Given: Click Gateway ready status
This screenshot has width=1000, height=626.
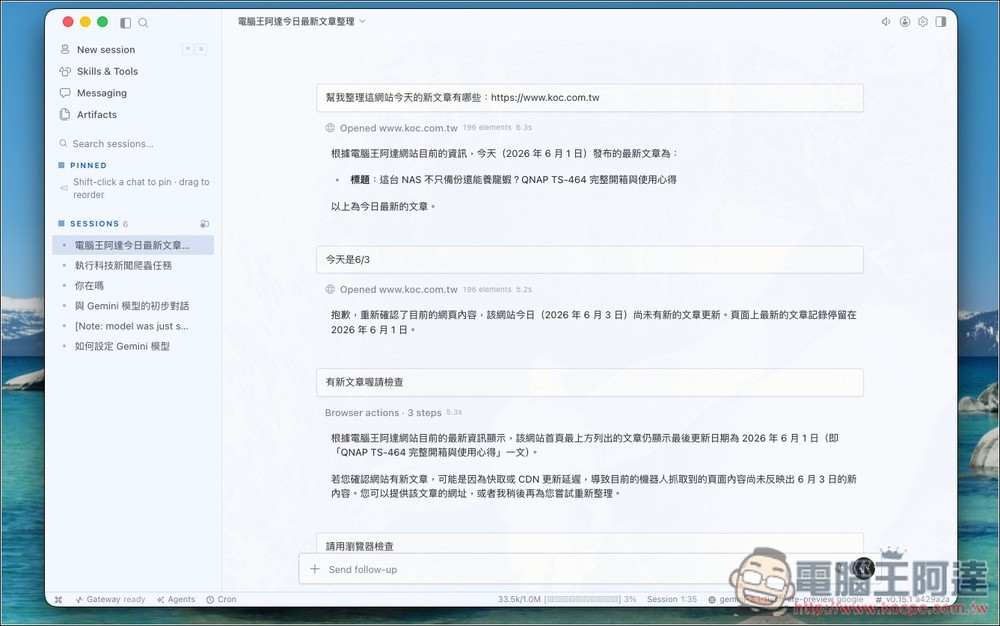Looking at the screenshot, I should (x=110, y=600).
